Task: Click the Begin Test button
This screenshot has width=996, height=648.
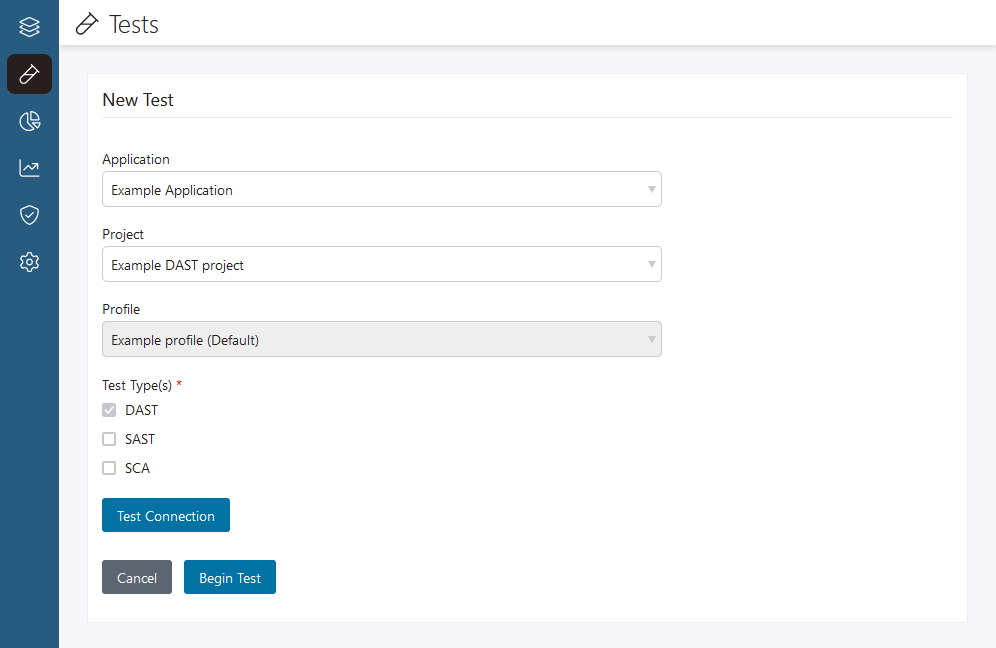Action: (x=229, y=578)
